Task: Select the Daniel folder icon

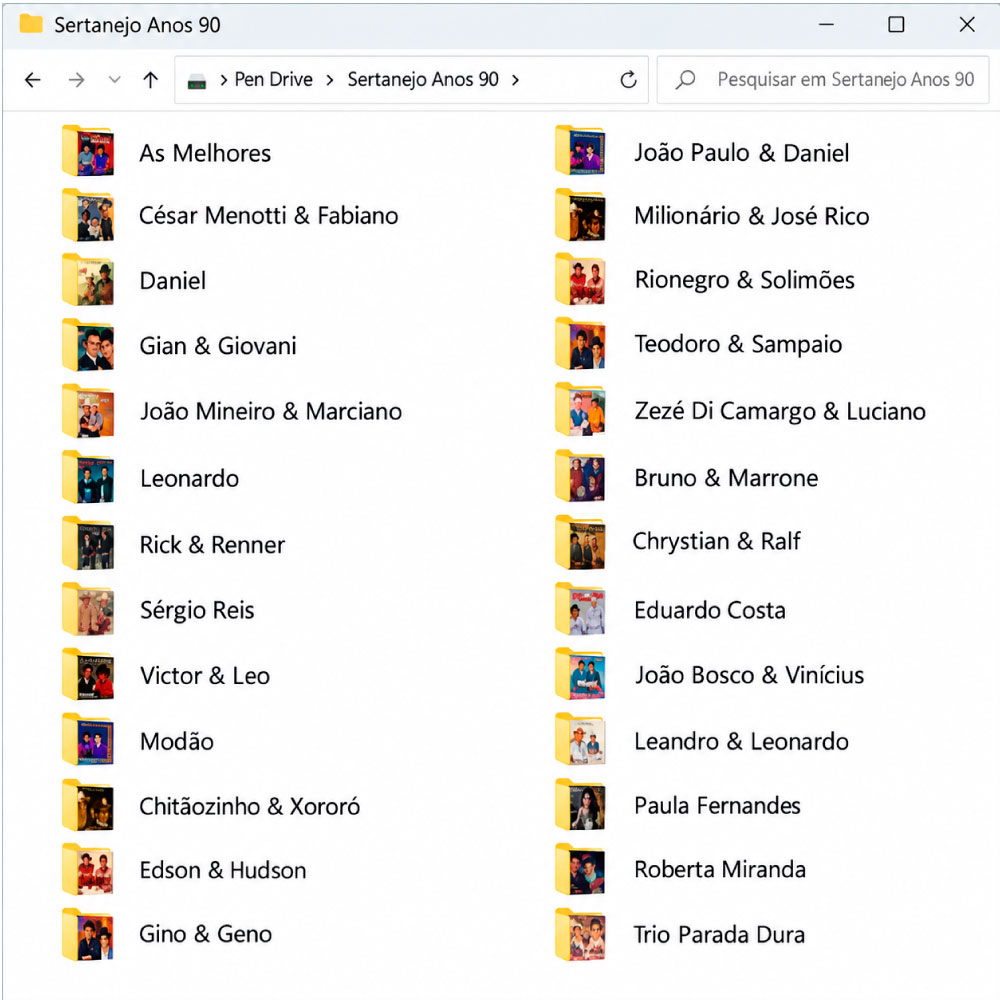Action: (x=88, y=281)
